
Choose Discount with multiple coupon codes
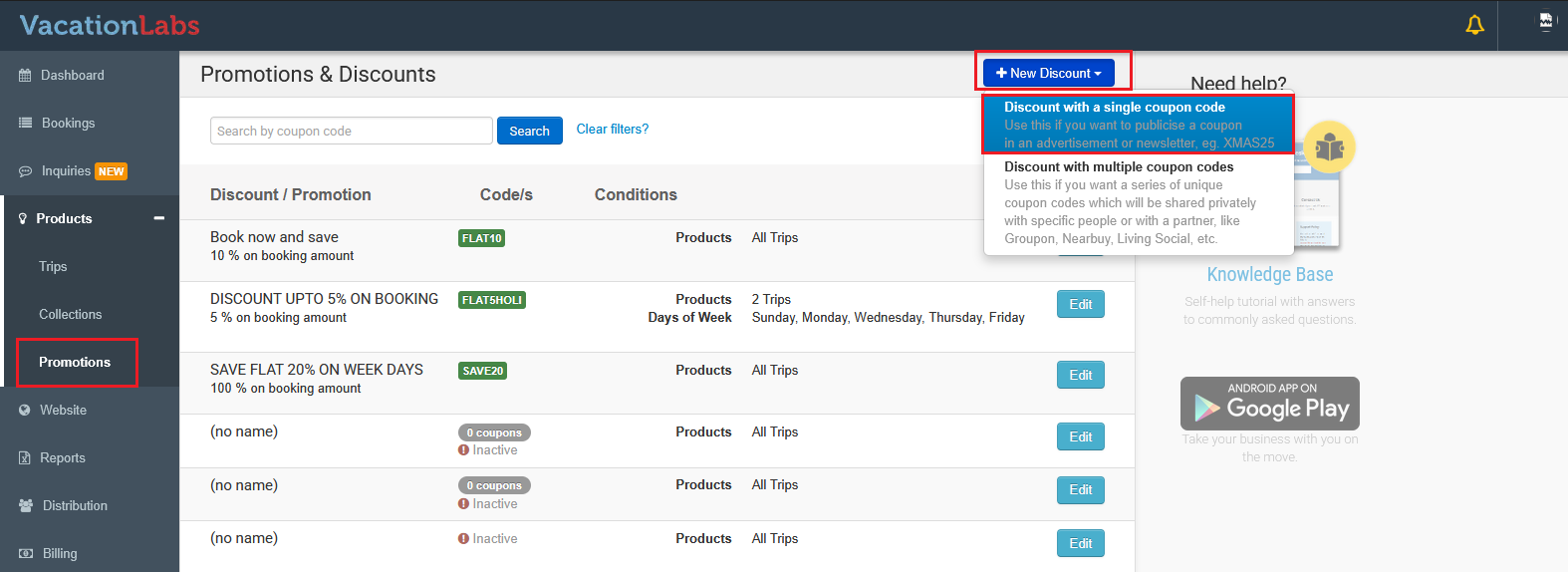click(1138, 202)
